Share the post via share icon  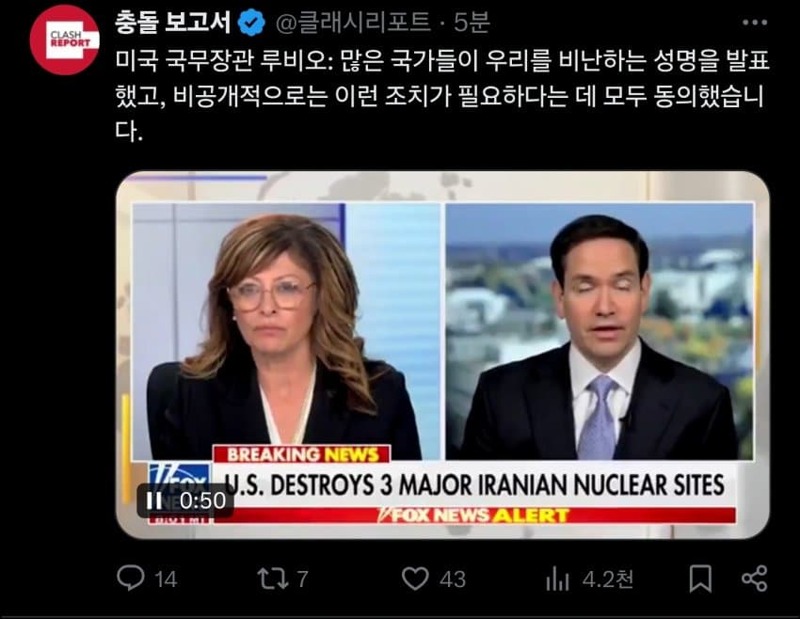point(755,579)
